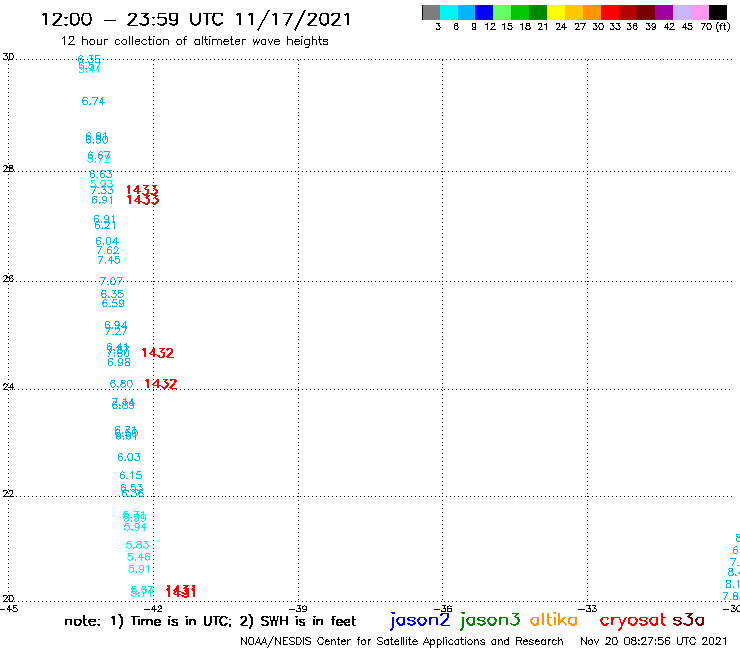Click the NOAA/NESDIS Center credit line
The height and width of the screenshot is (650, 740).
pos(402,641)
